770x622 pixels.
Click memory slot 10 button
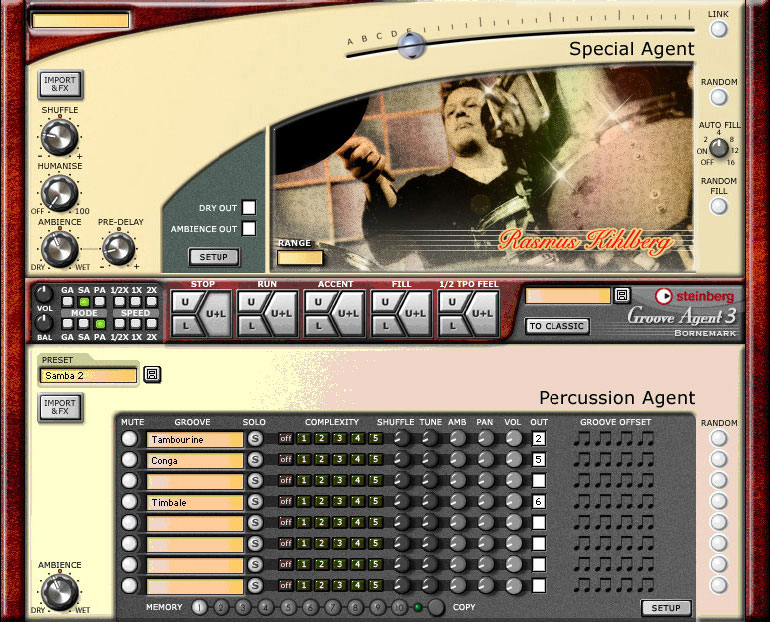tap(399, 608)
